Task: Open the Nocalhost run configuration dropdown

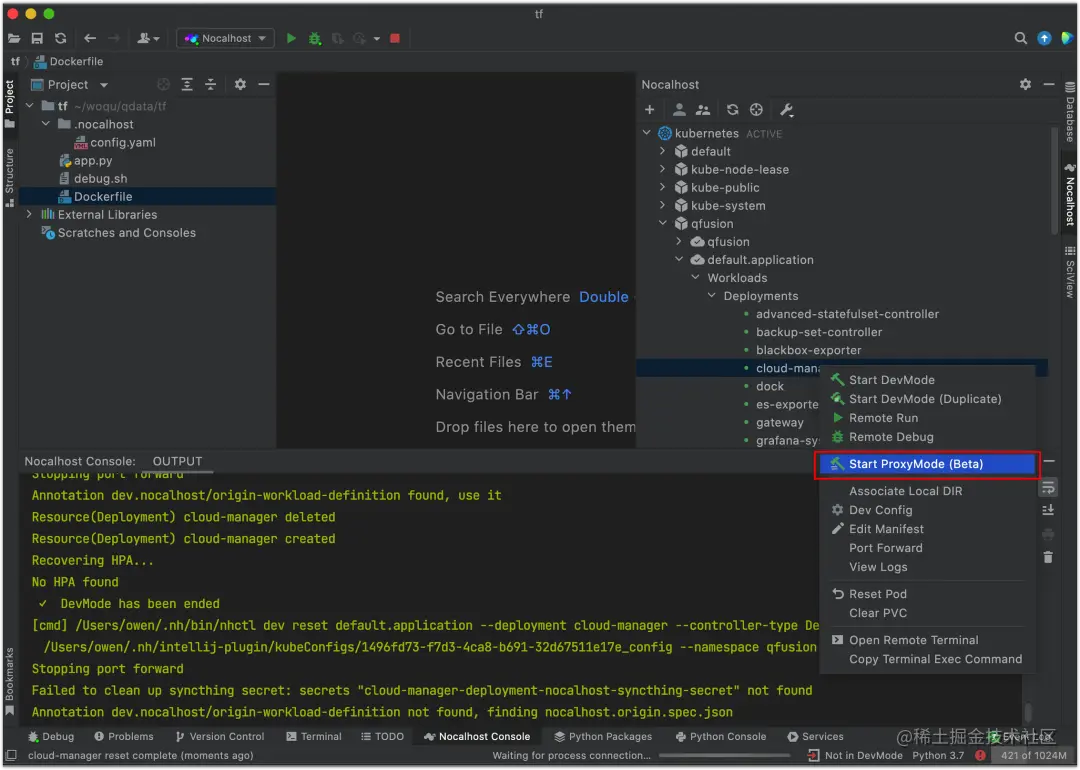Action: (225, 38)
